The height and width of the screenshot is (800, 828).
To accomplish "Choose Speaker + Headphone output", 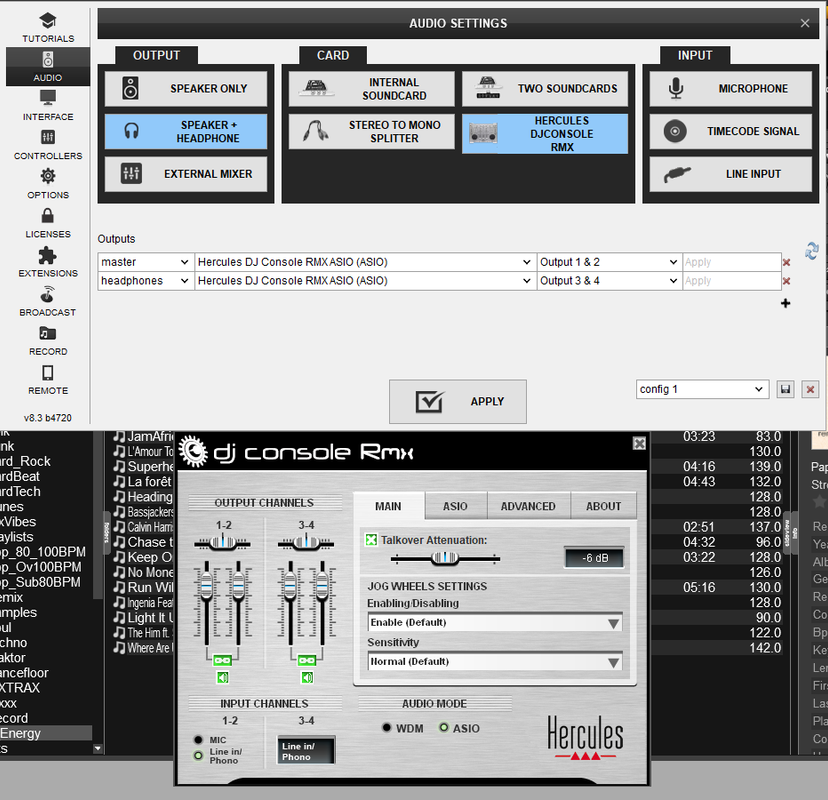I will click(x=186, y=131).
